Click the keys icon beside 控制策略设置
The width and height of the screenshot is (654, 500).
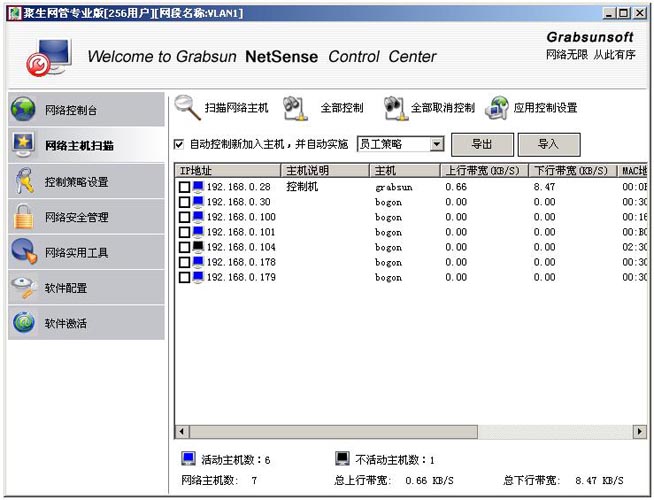(x=24, y=181)
